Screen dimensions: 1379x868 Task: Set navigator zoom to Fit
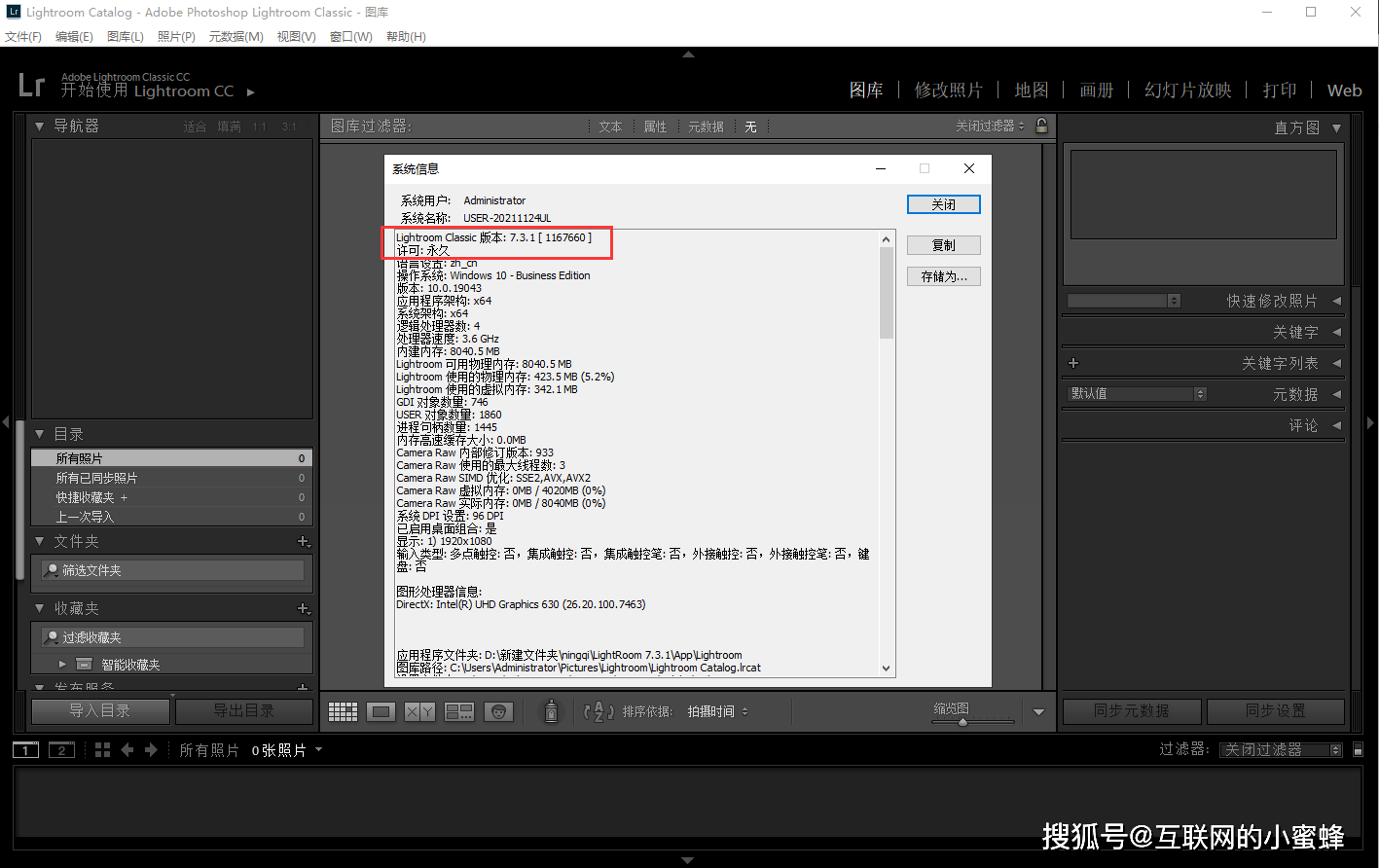point(195,127)
